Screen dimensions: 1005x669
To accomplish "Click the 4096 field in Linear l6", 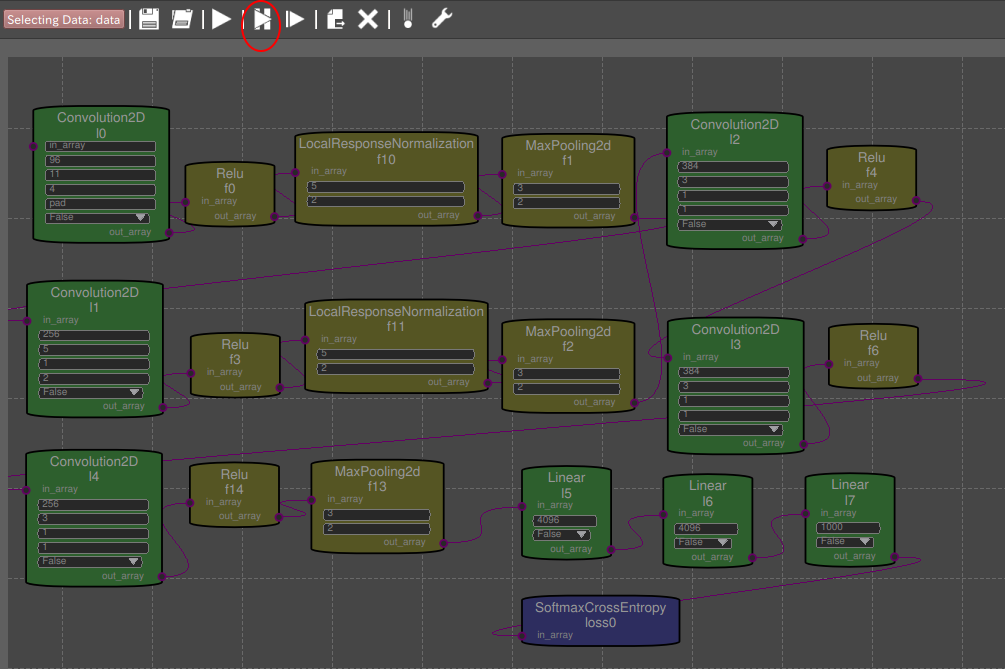I will 706,528.
